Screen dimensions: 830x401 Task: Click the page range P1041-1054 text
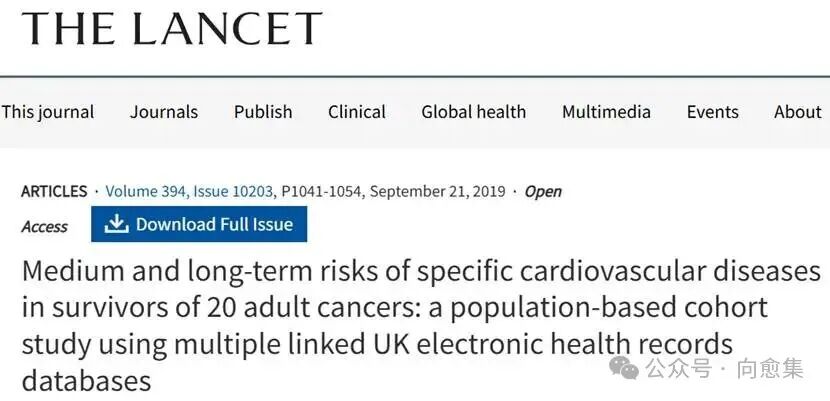tap(322, 191)
